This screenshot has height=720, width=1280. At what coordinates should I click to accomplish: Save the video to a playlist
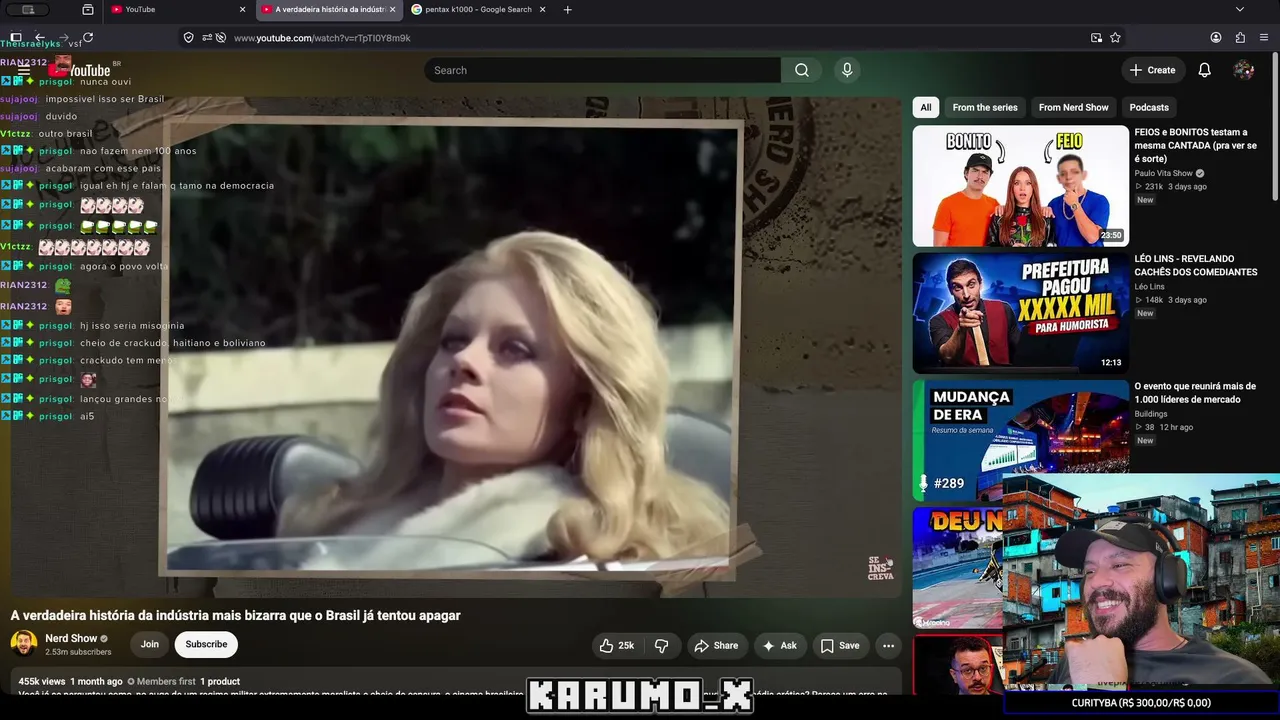pos(840,646)
